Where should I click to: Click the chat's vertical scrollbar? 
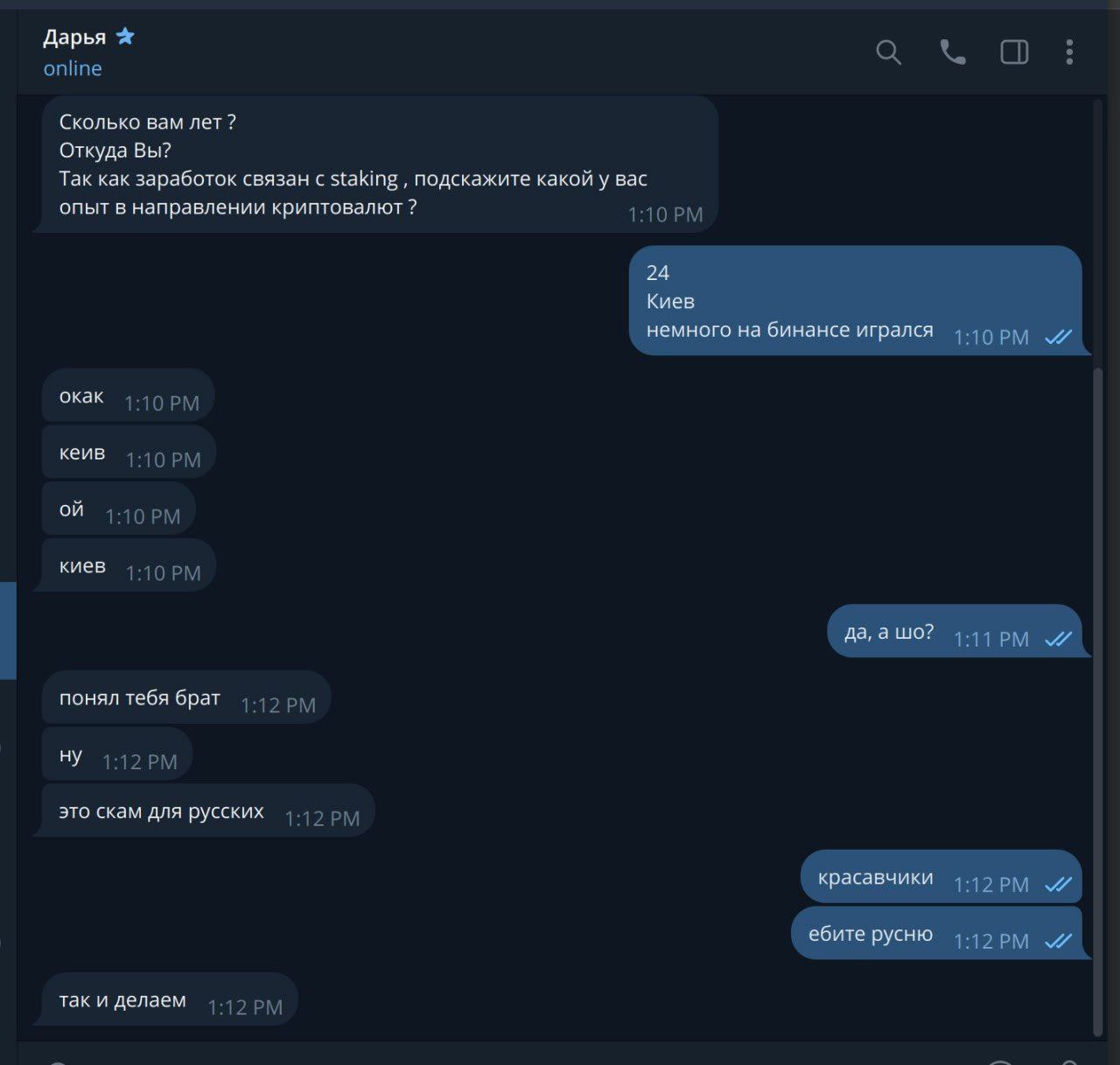tap(1098, 700)
